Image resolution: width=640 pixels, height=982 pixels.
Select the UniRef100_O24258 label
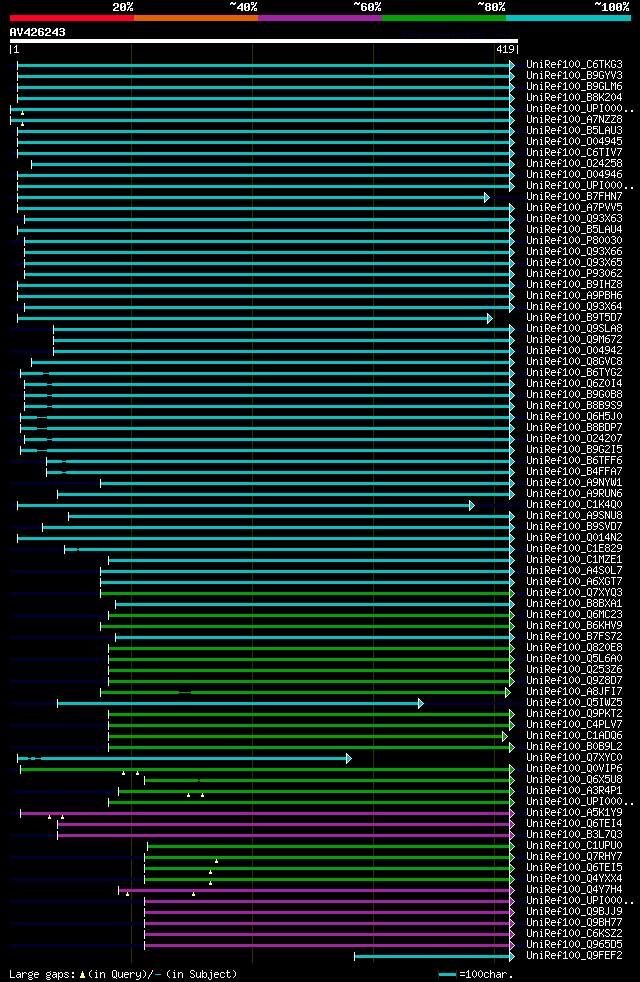[x=574, y=163]
